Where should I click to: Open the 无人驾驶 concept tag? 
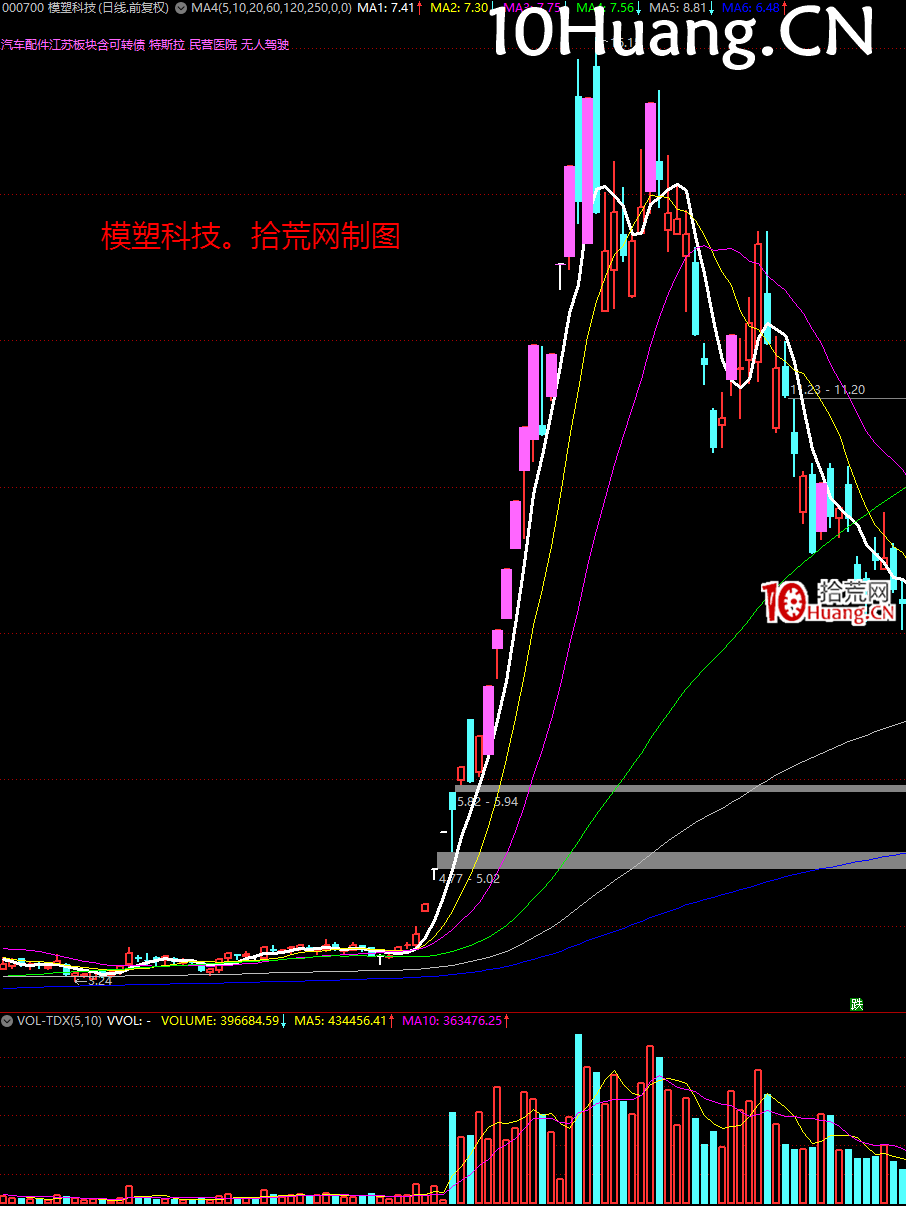265,46
